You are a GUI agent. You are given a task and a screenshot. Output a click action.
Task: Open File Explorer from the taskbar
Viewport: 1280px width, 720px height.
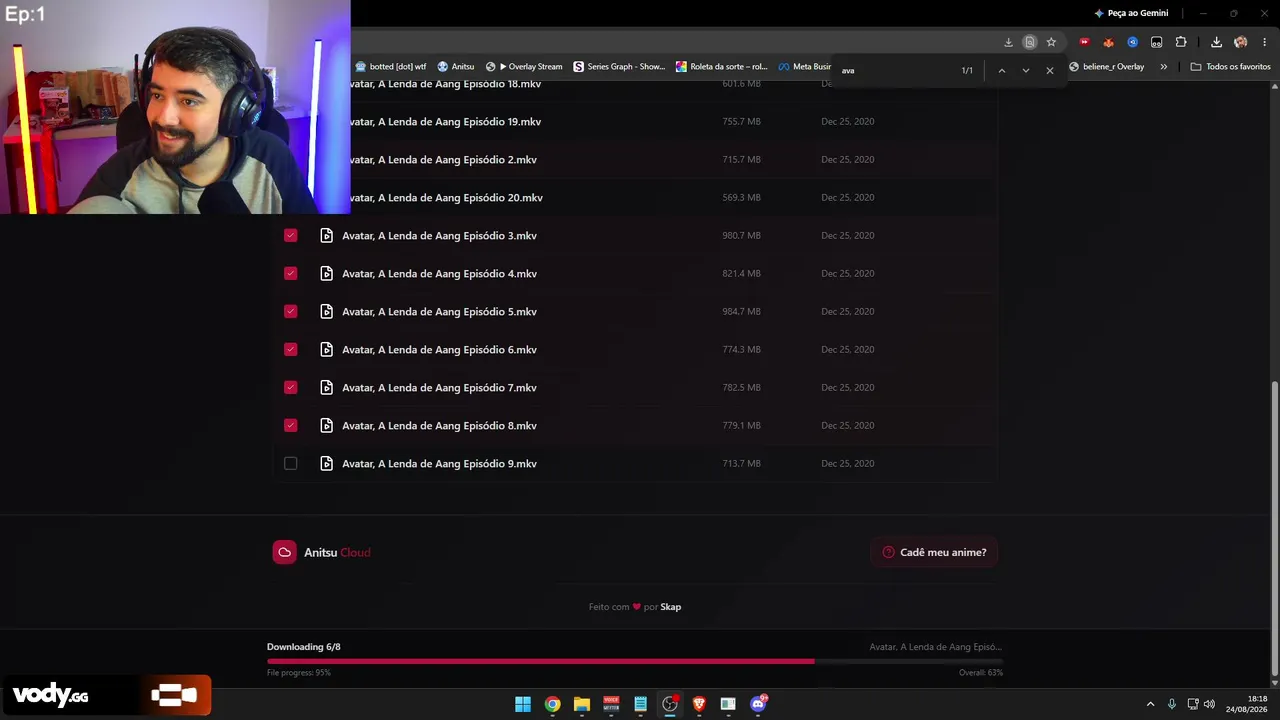582,704
